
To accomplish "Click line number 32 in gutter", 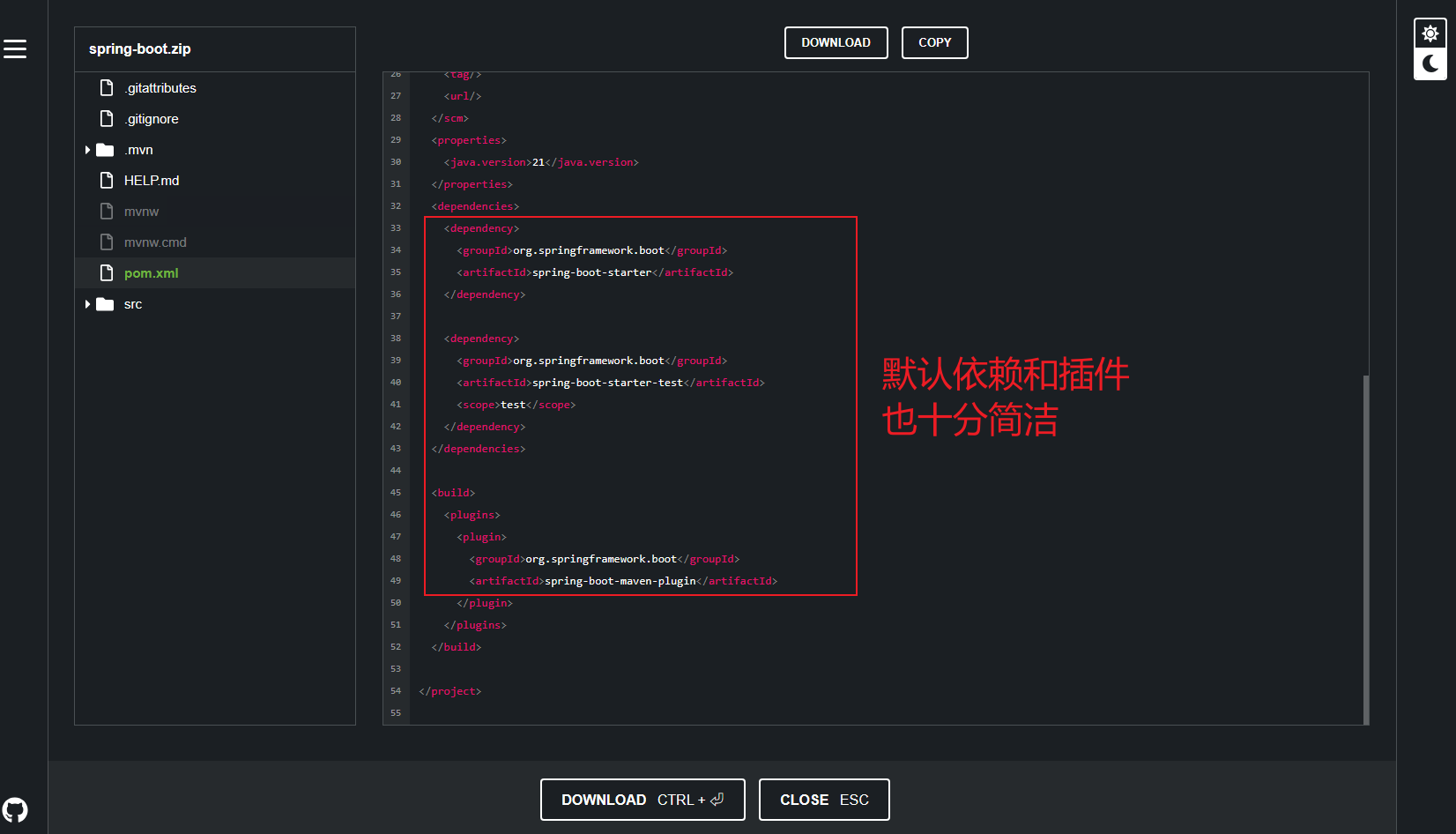I will pos(396,206).
